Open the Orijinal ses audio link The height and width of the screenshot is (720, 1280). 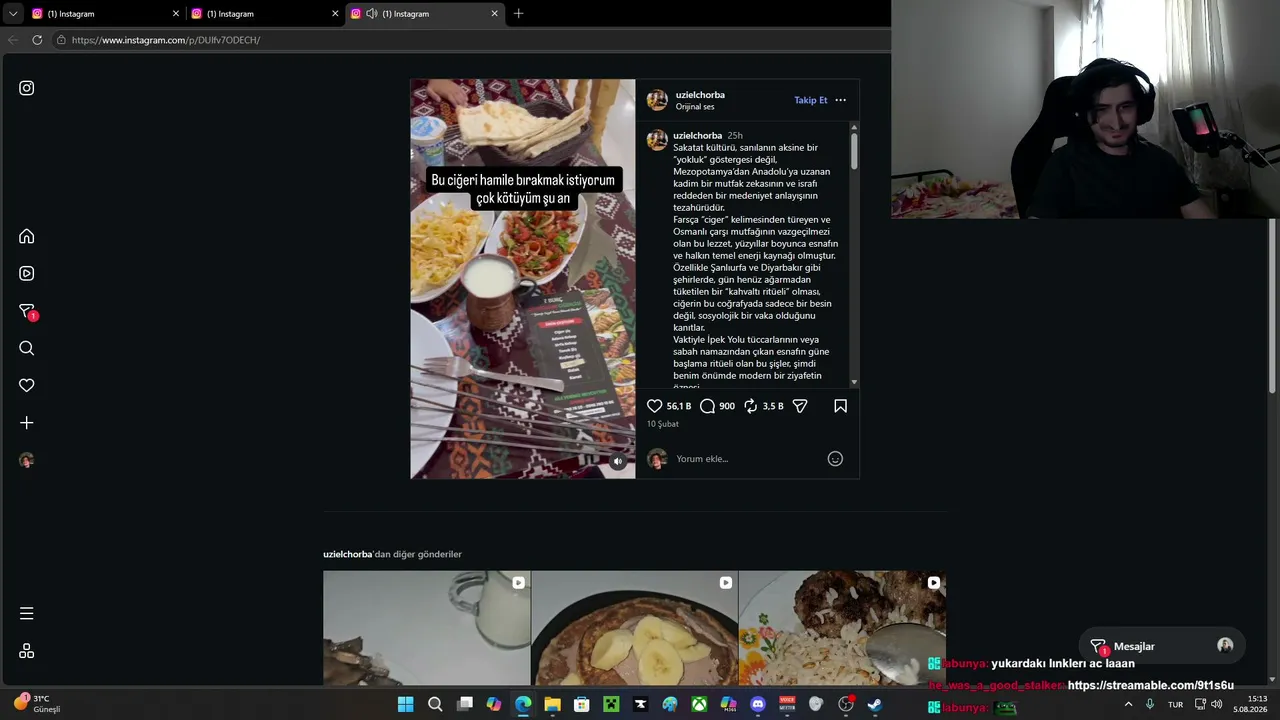point(695,107)
